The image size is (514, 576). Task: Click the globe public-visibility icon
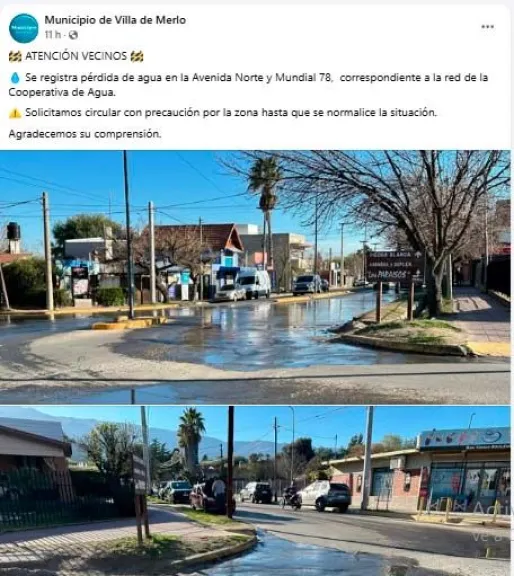click(73, 35)
